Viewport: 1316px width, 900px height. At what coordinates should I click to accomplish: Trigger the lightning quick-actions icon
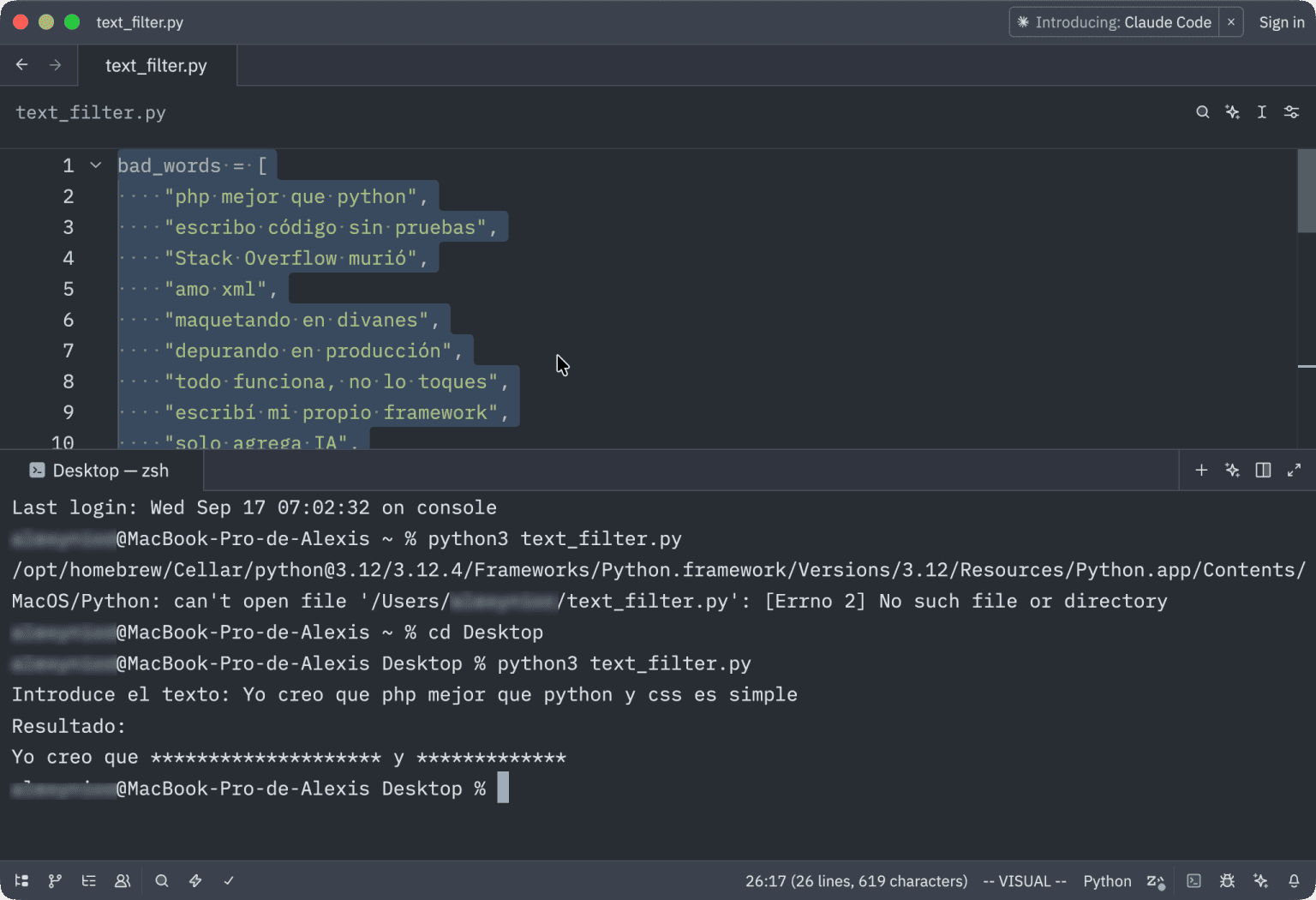(x=195, y=880)
